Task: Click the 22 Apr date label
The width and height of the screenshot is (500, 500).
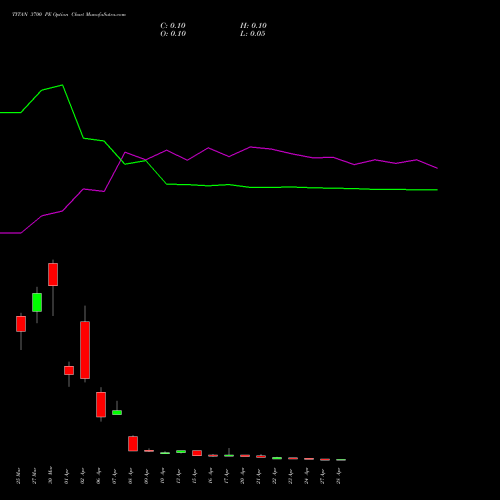Action: 274,476
